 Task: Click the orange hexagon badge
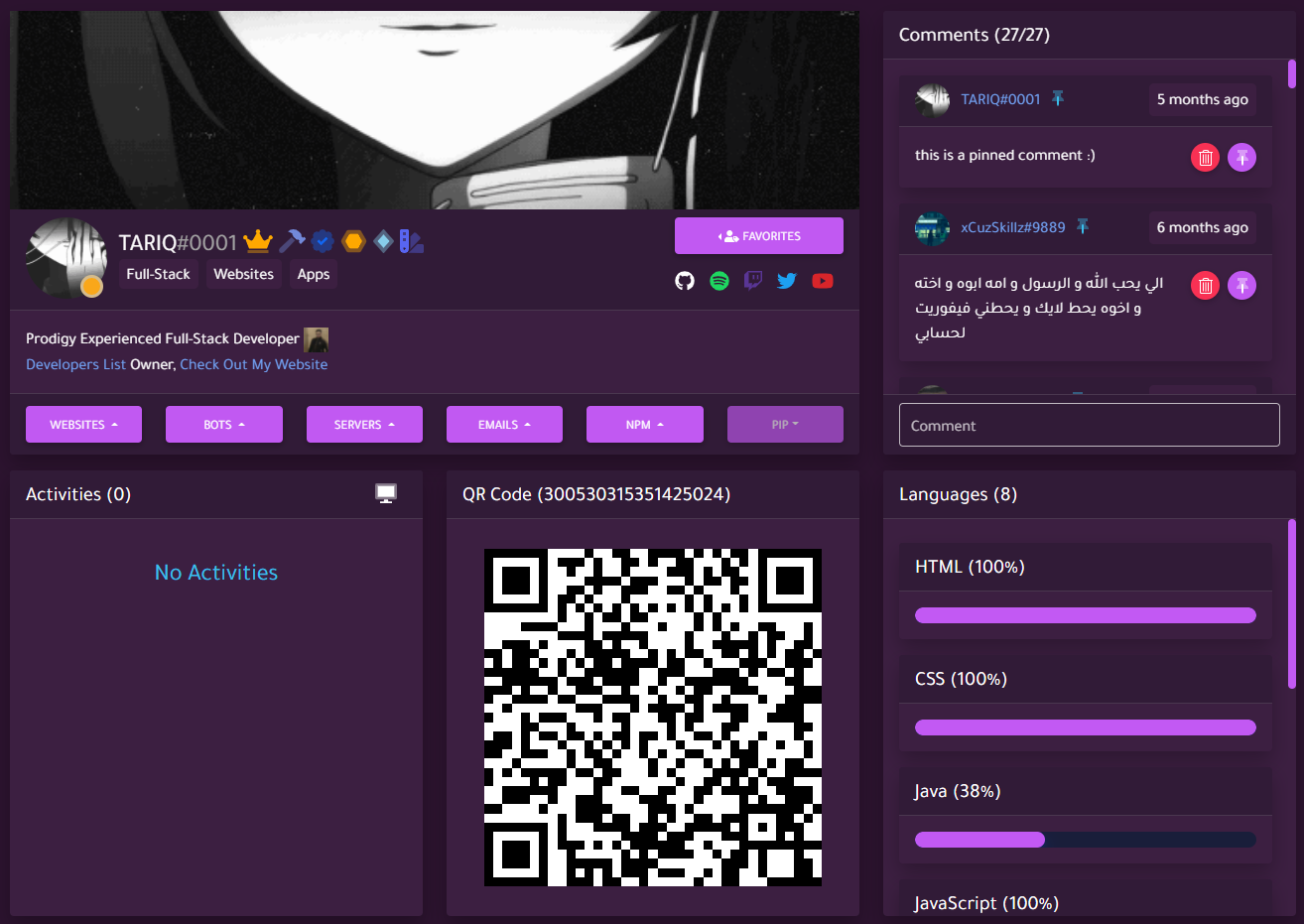coord(353,240)
